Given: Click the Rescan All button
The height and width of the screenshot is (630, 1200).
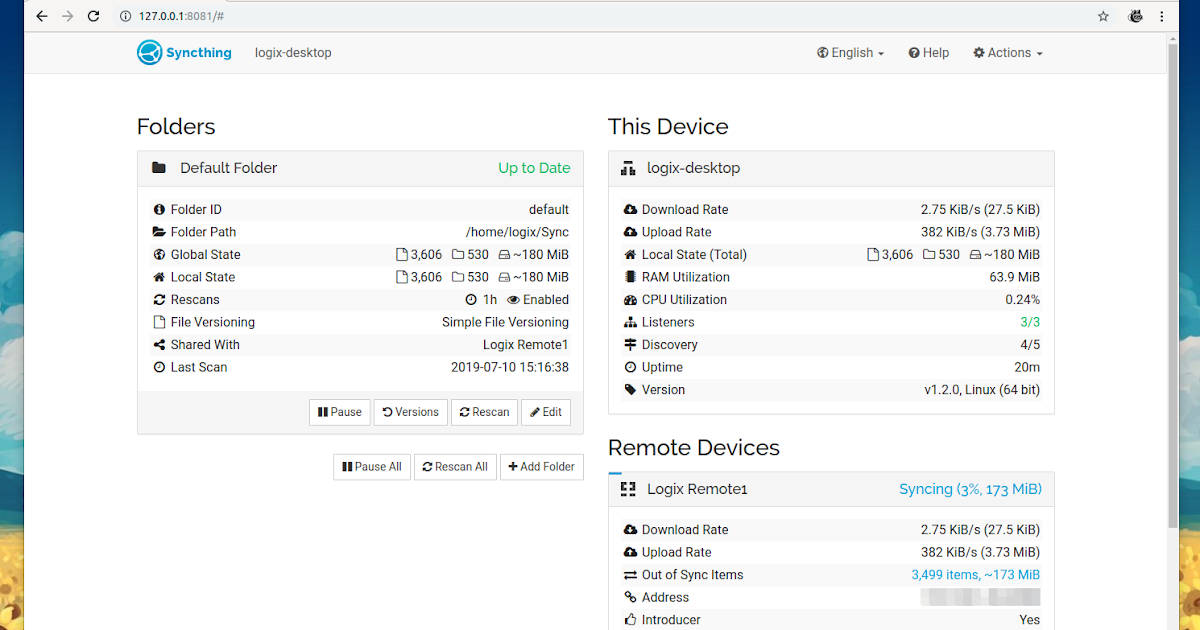Looking at the screenshot, I should pos(455,467).
